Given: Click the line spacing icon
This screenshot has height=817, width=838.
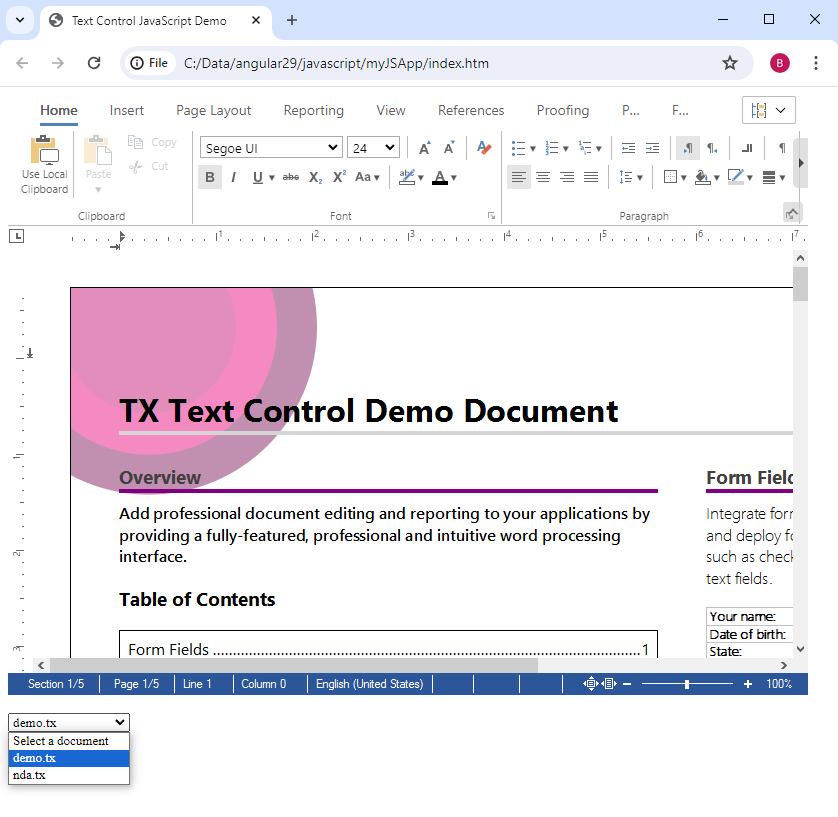Looking at the screenshot, I should pyautogui.click(x=625, y=177).
